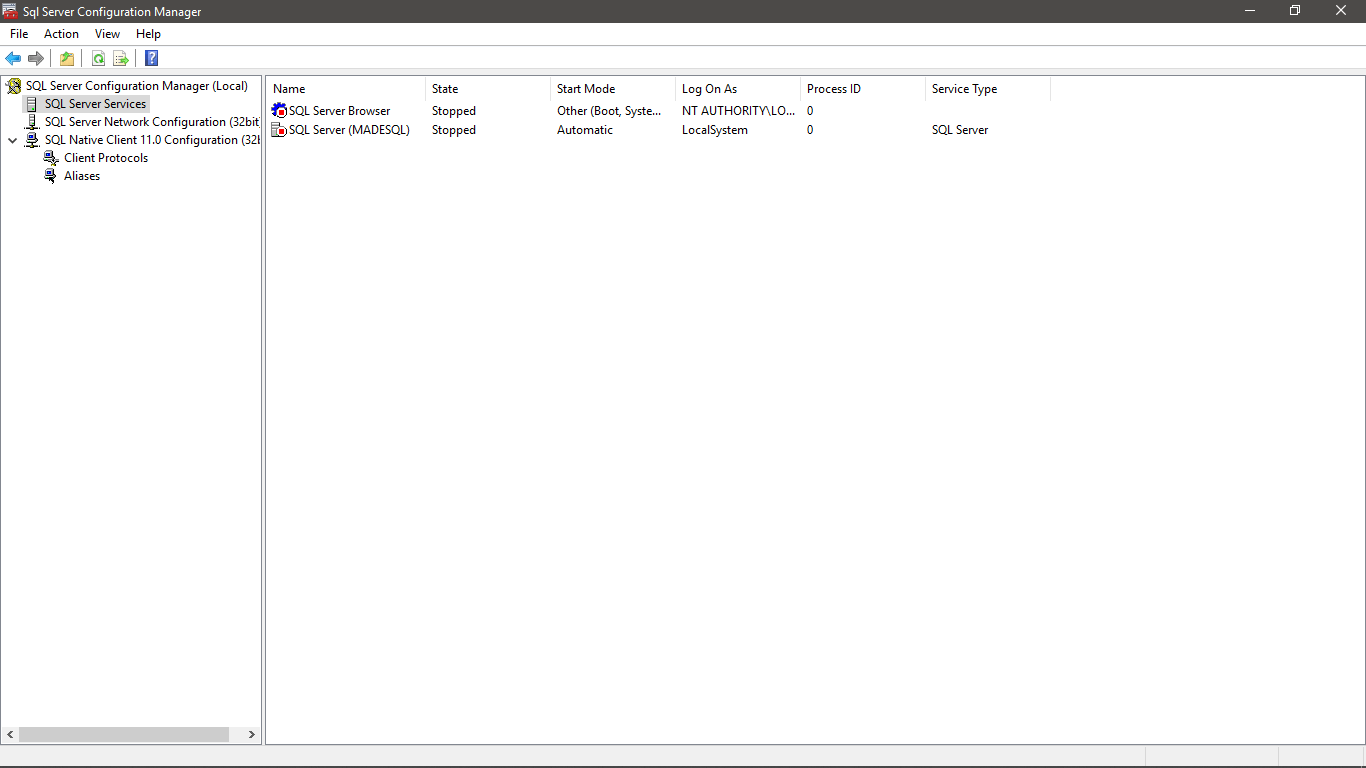
Task: Select SQL Server Configuration Manager (Local) label
Action: pos(137,86)
